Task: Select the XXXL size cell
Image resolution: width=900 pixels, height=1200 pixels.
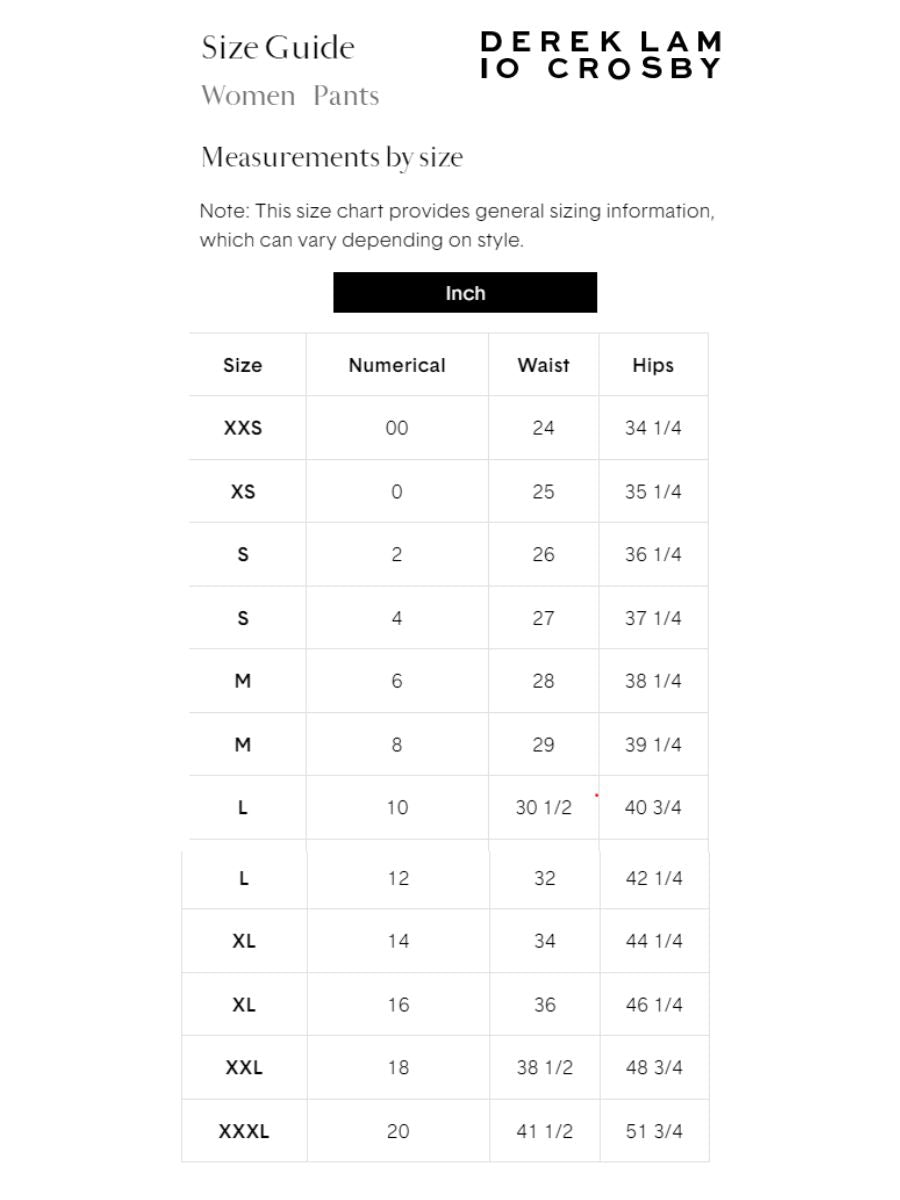Action: click(244, 1132)
